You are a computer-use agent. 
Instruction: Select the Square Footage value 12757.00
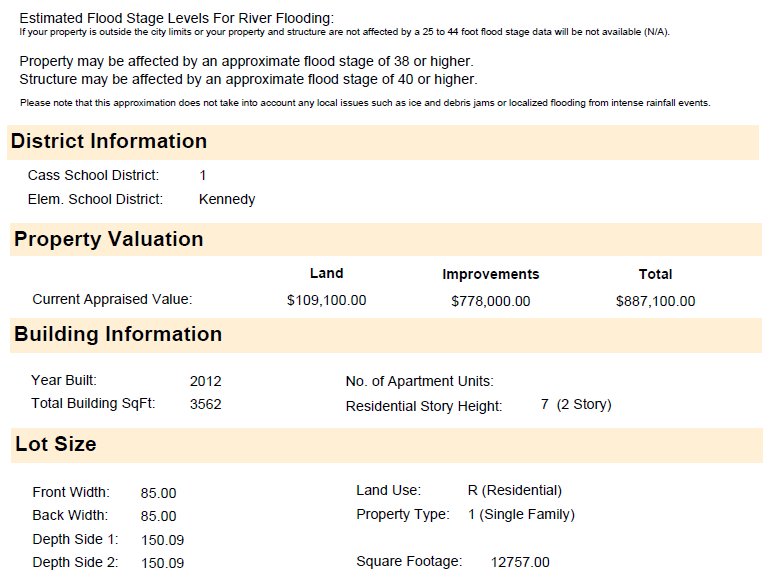click(x=520, y=562)
